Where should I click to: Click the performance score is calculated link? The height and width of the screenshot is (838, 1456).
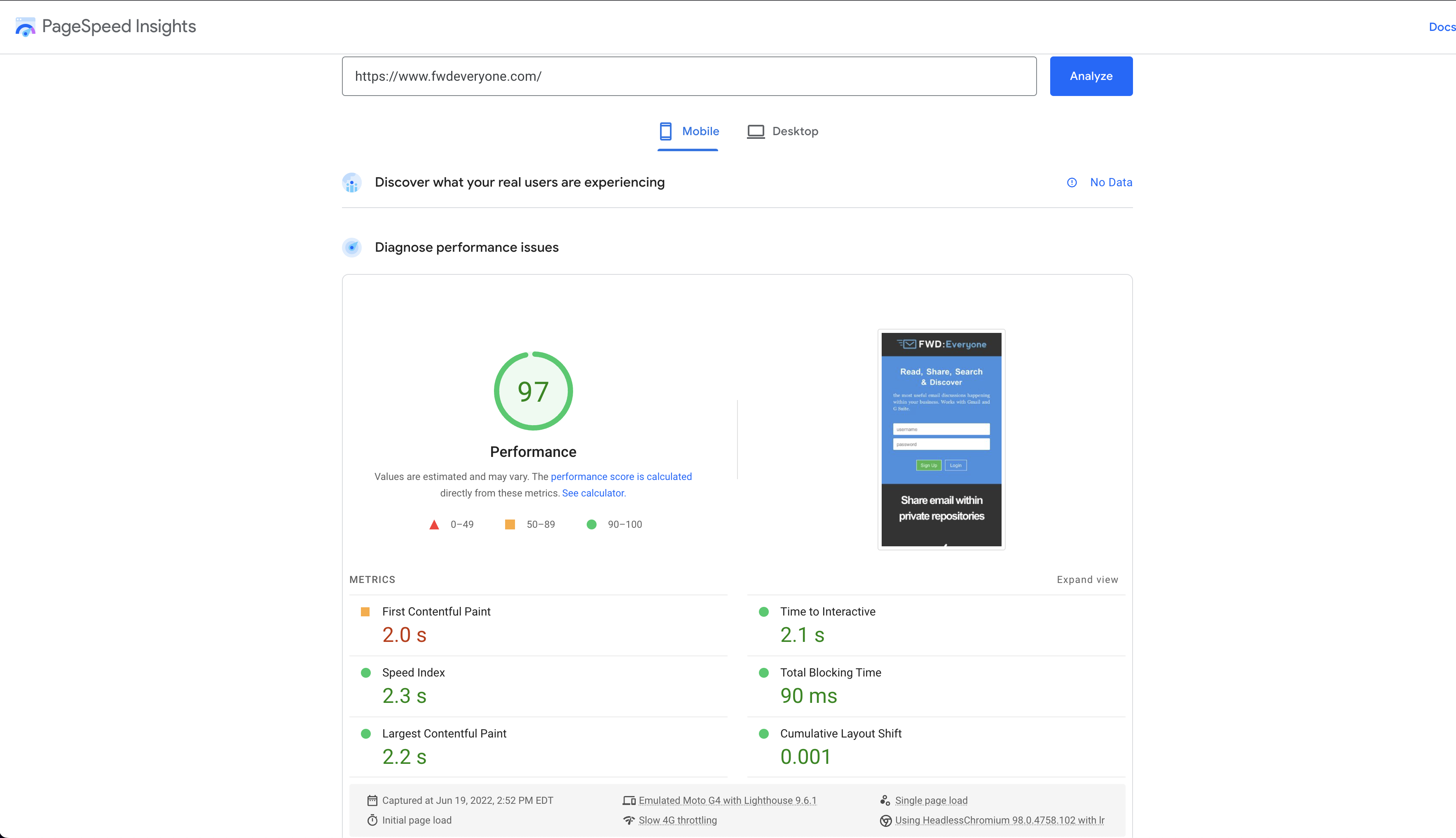620,476
